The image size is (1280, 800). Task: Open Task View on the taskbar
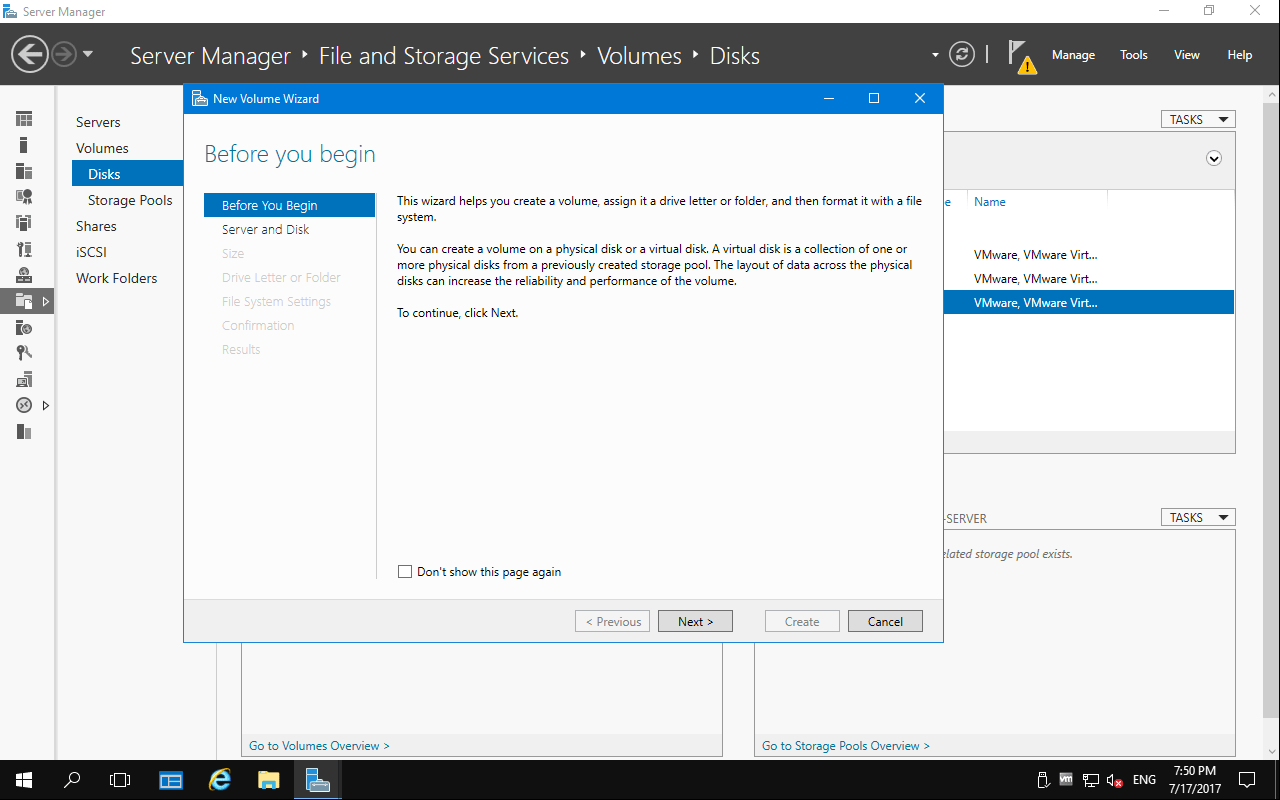(120, 779)
